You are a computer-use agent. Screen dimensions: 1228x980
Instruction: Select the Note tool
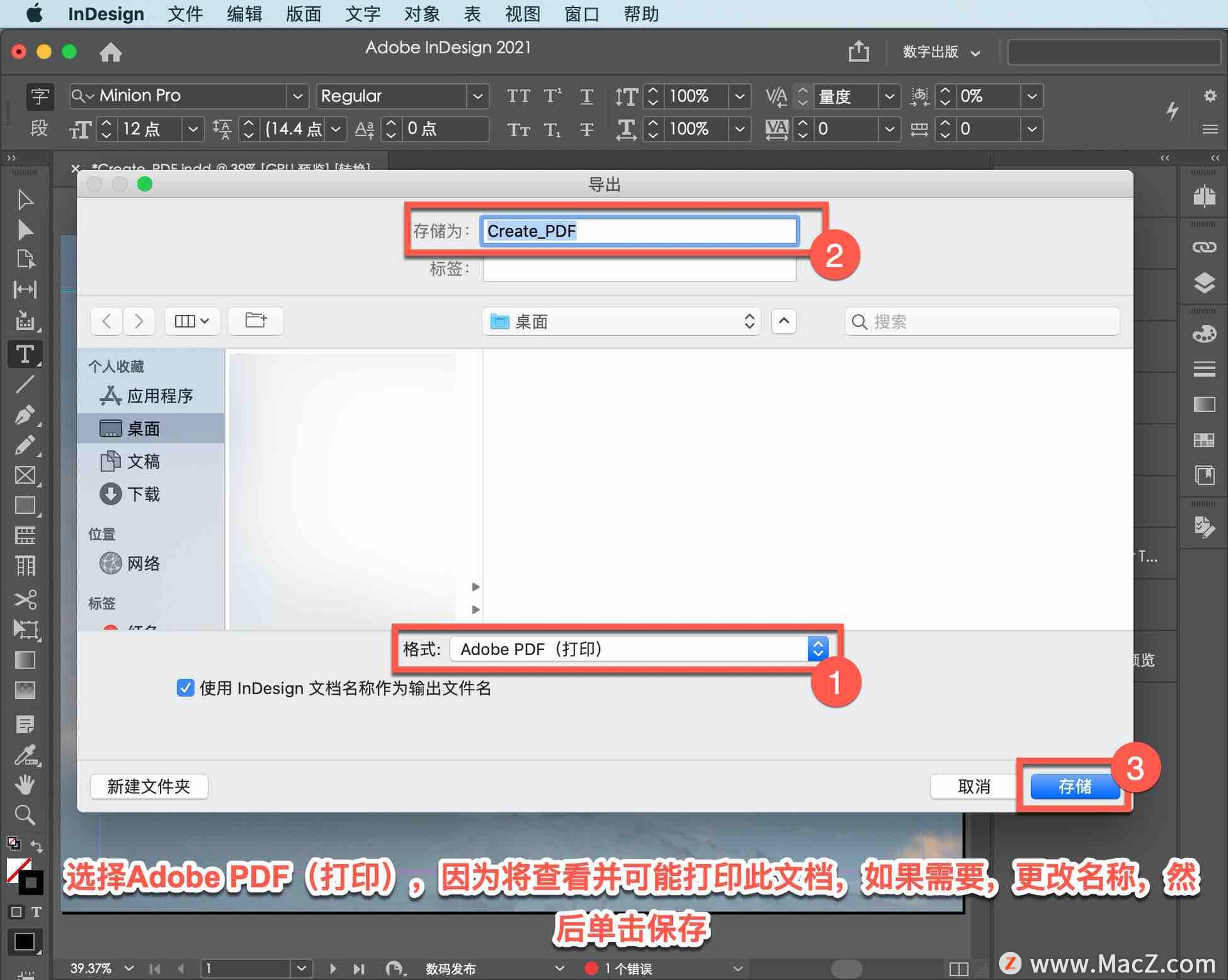(x=25, y=724)
